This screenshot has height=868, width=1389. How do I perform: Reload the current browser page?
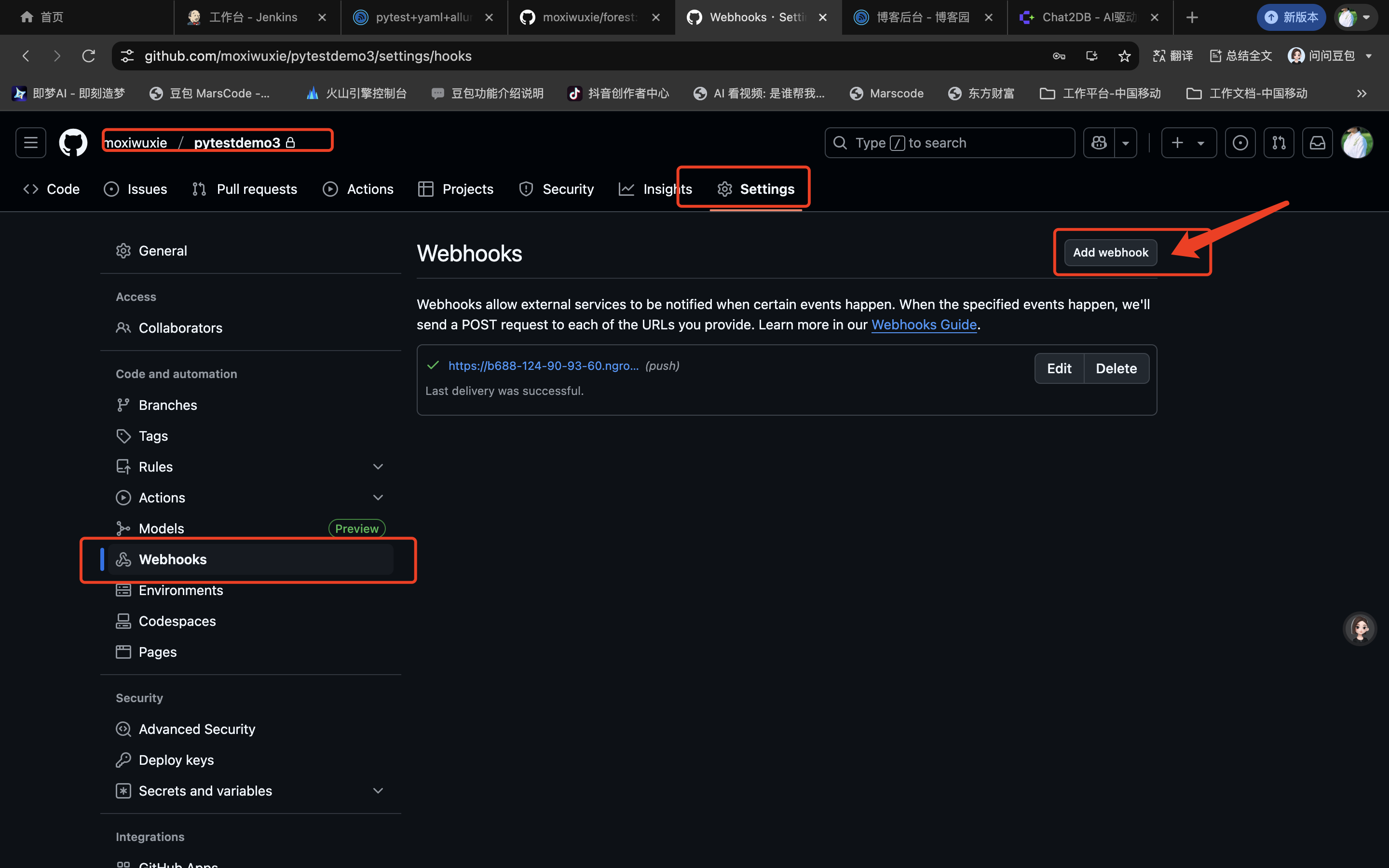pos(88,55)
